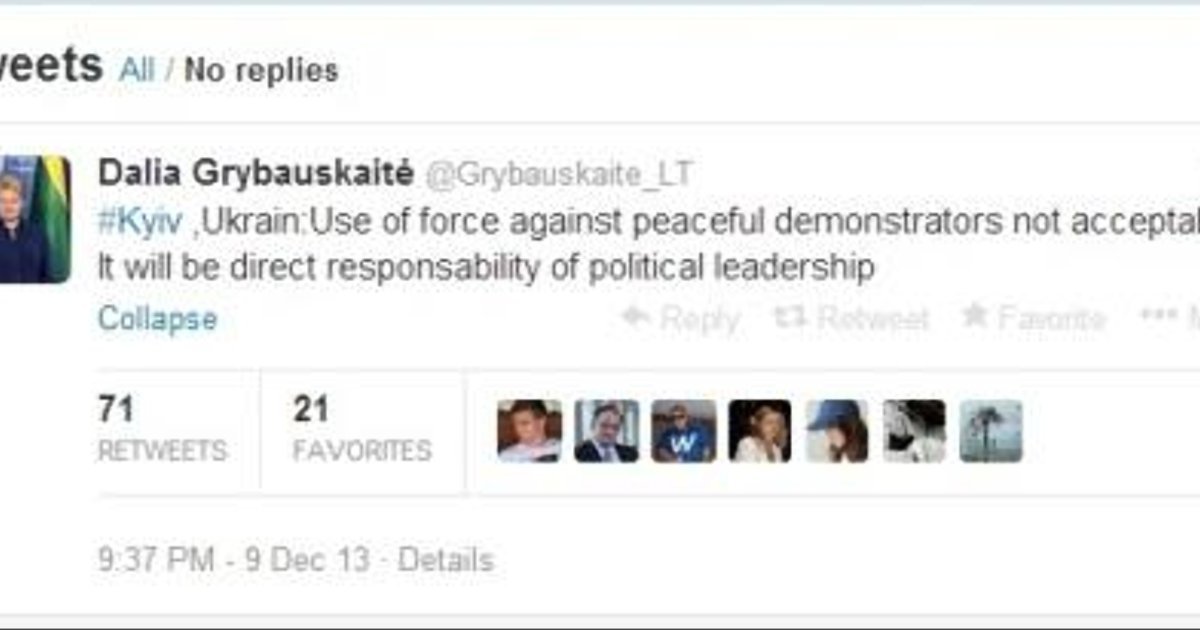The width and height of the screenshot is (1200, 630).
Task: Click the Reply arrow icon
Action: coord(636,318)
